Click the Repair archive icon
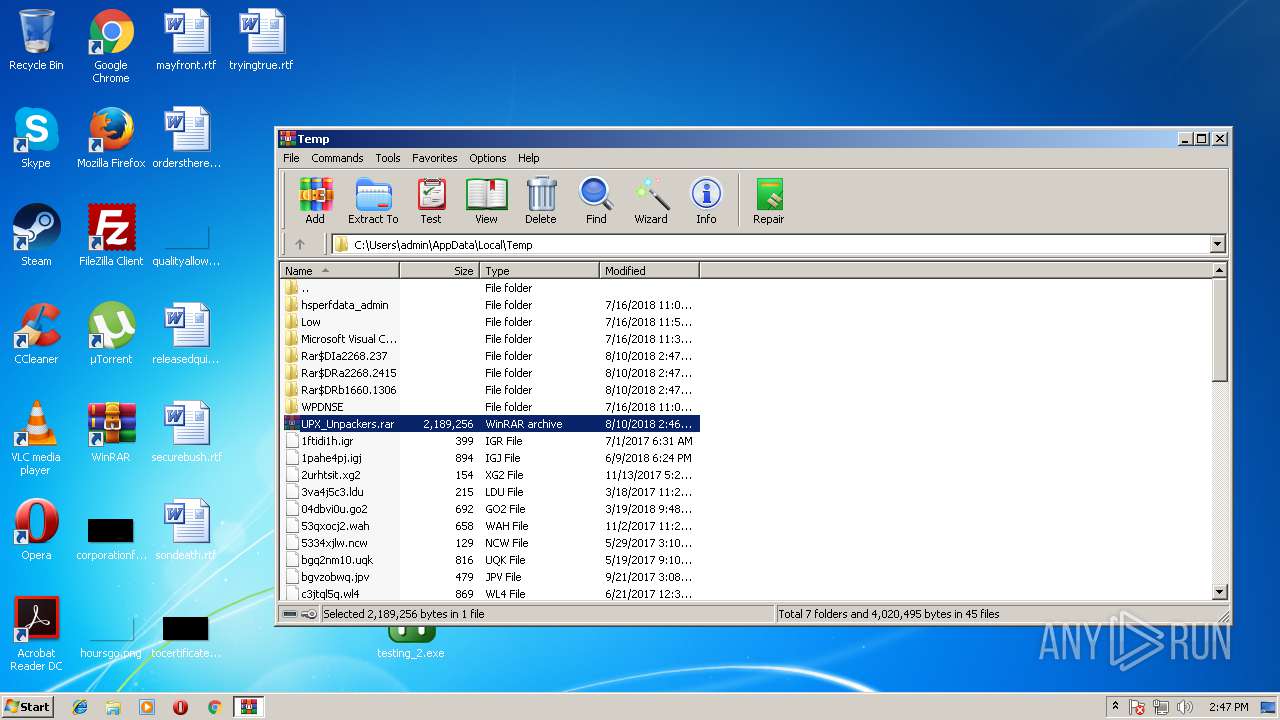 click(769, 201)
